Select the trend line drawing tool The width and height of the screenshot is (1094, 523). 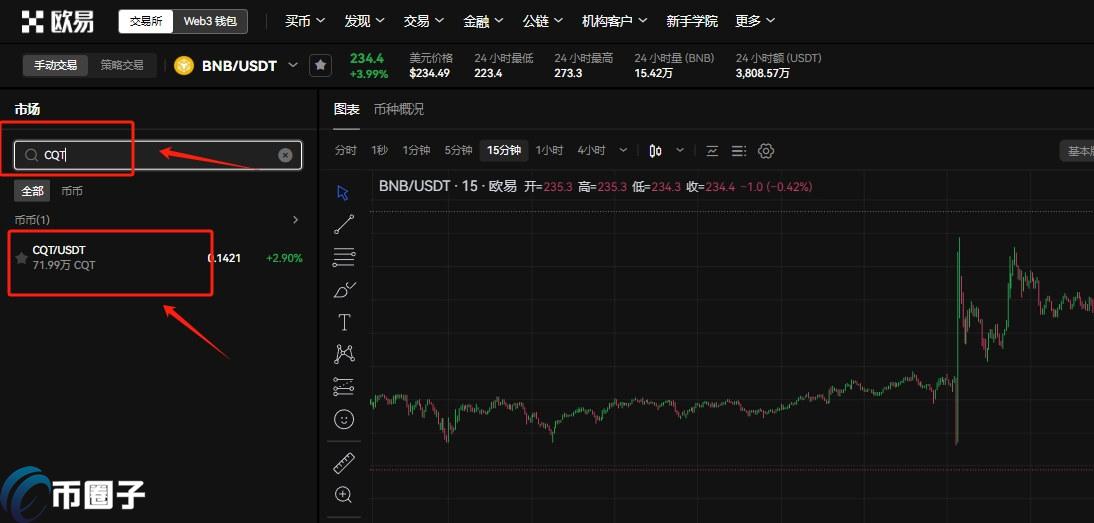coord(344,225)
